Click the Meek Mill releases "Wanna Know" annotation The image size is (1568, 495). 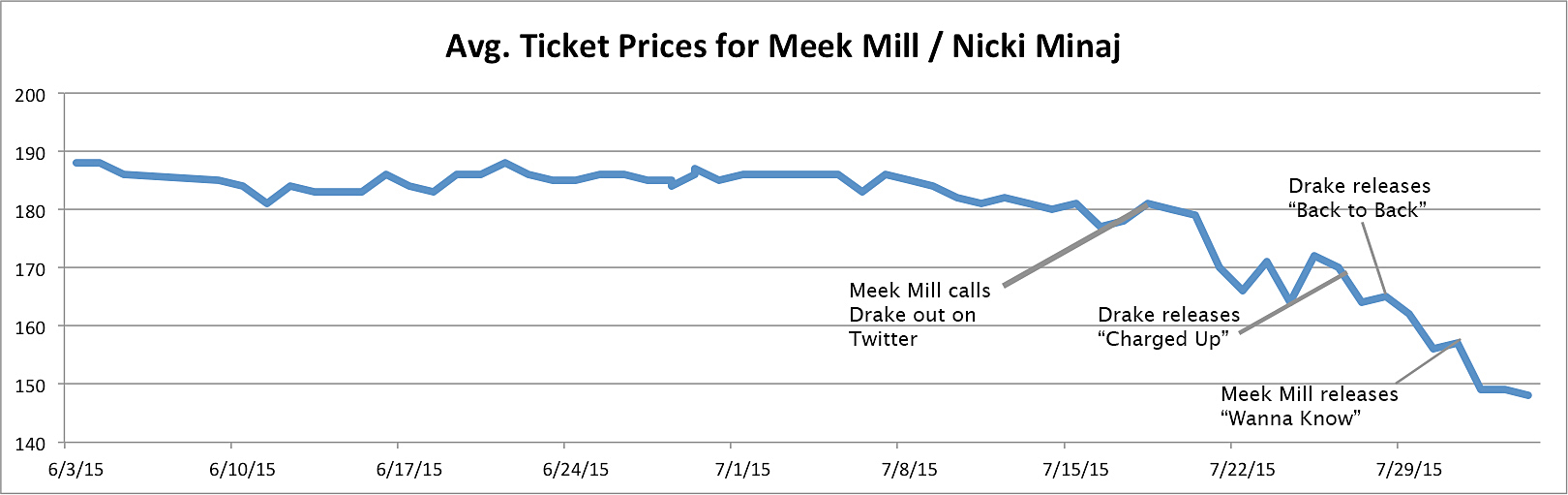click(1309, 406)
